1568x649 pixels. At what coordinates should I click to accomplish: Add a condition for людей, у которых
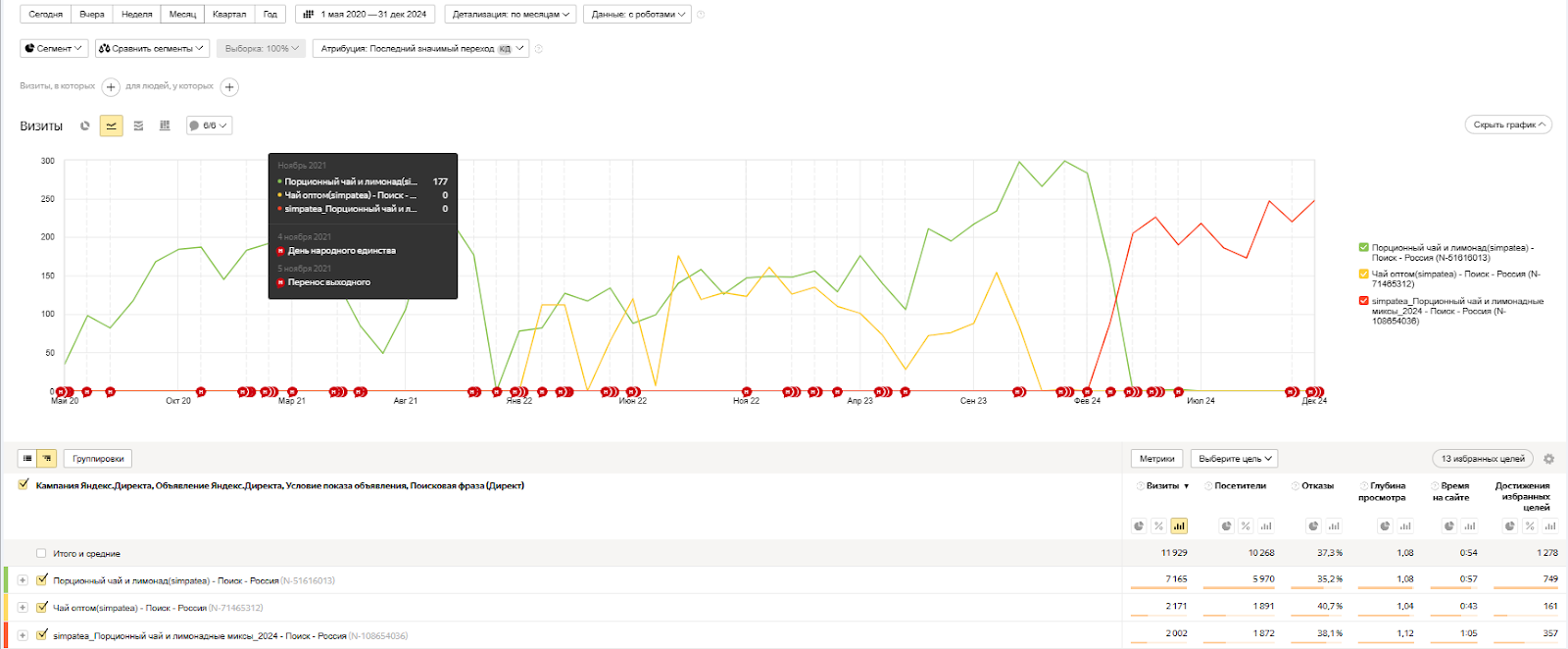pyautogui.click(x=229, y=87)
